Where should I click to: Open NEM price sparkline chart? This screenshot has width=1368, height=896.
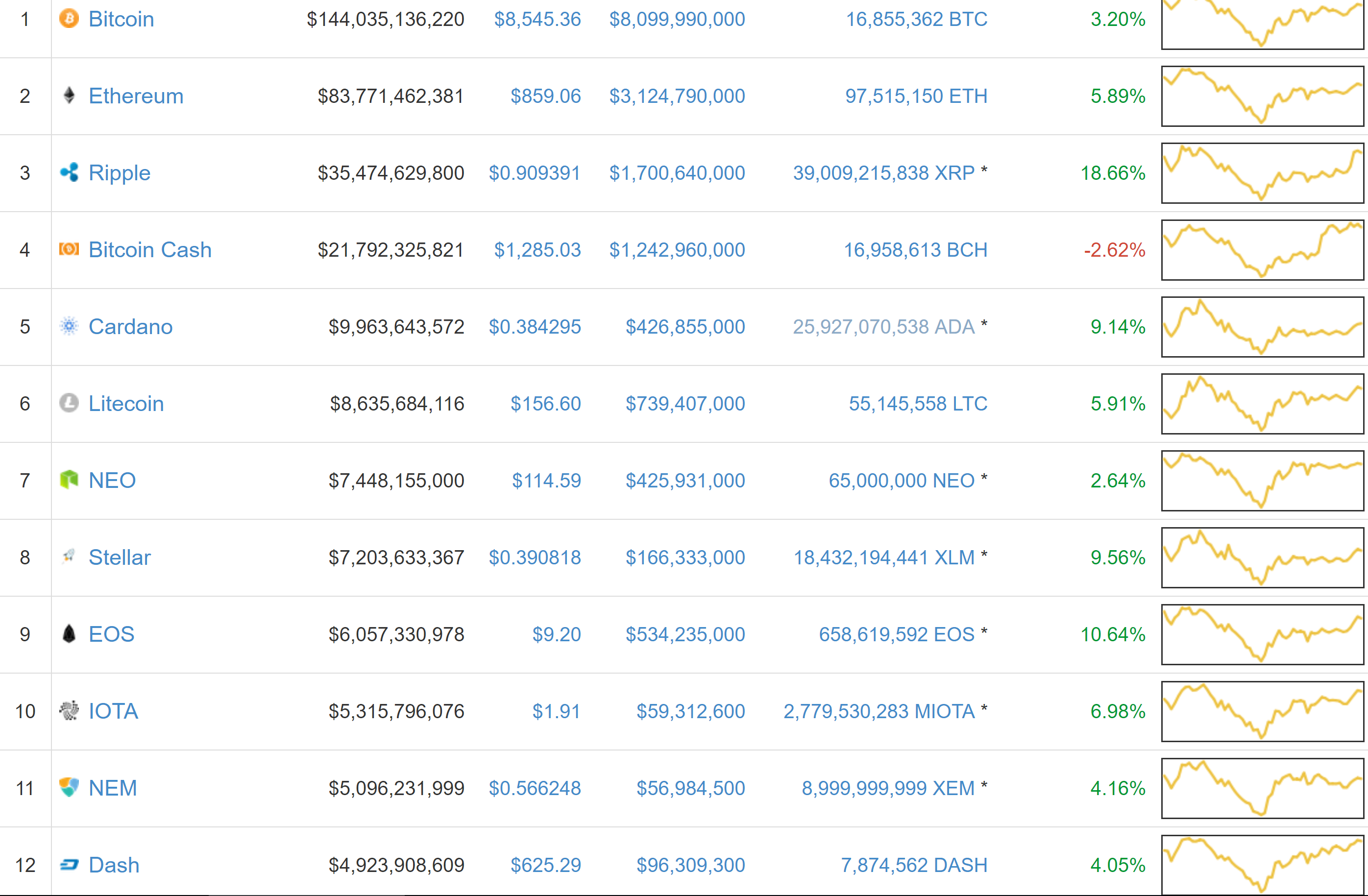1262,788
